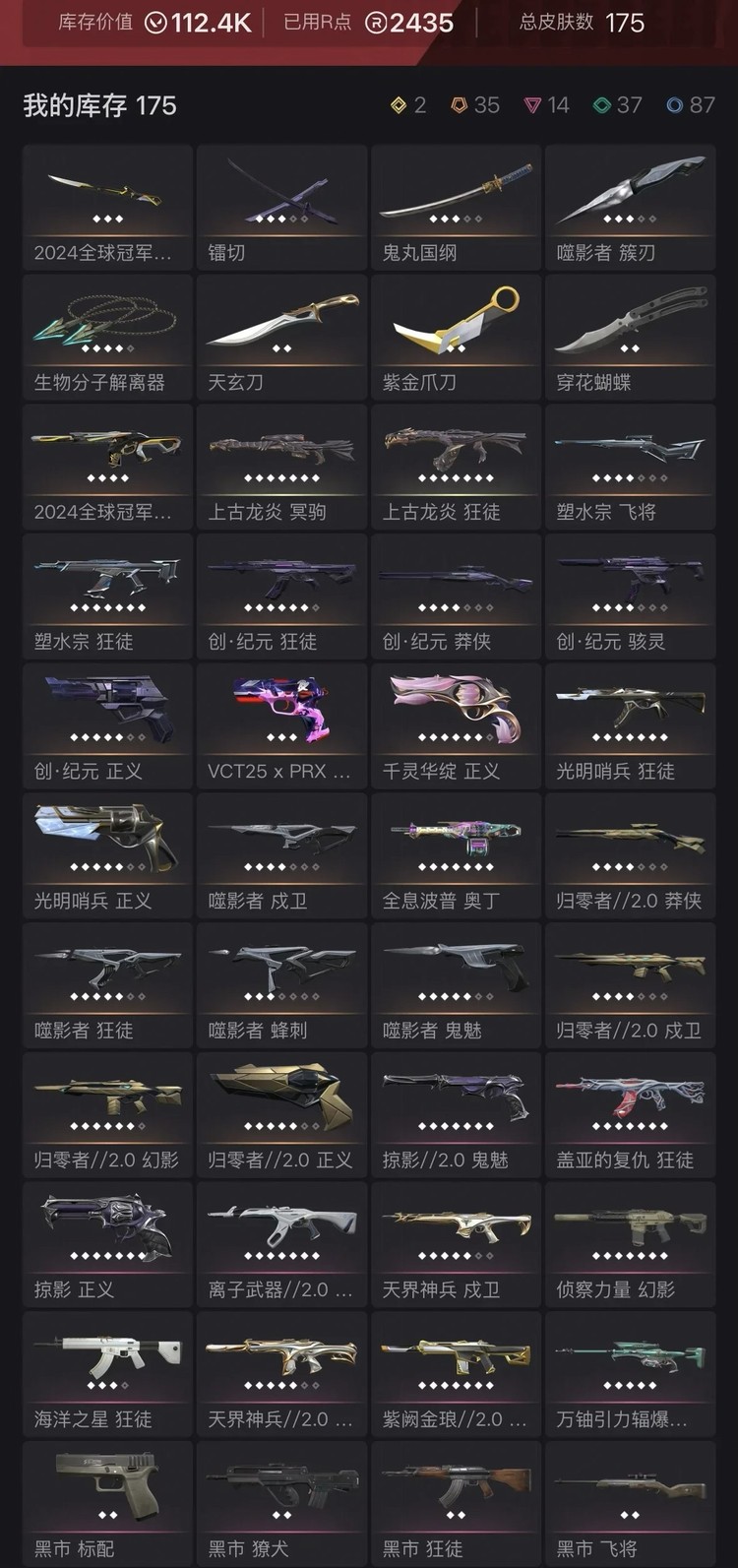Open the 生物分子解离器 melee skin
738x1568 pixels.
[108, 337]
